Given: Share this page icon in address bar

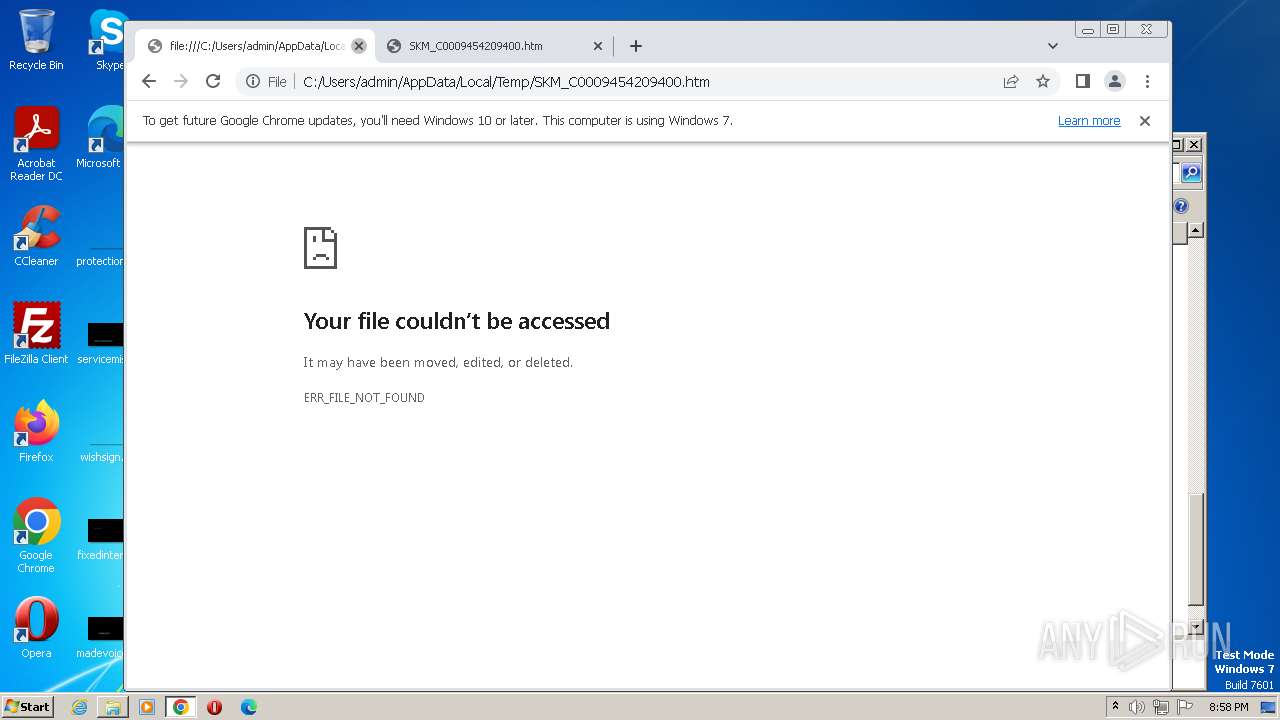Looking at the screenshot, I should [x=1011, y=81].
